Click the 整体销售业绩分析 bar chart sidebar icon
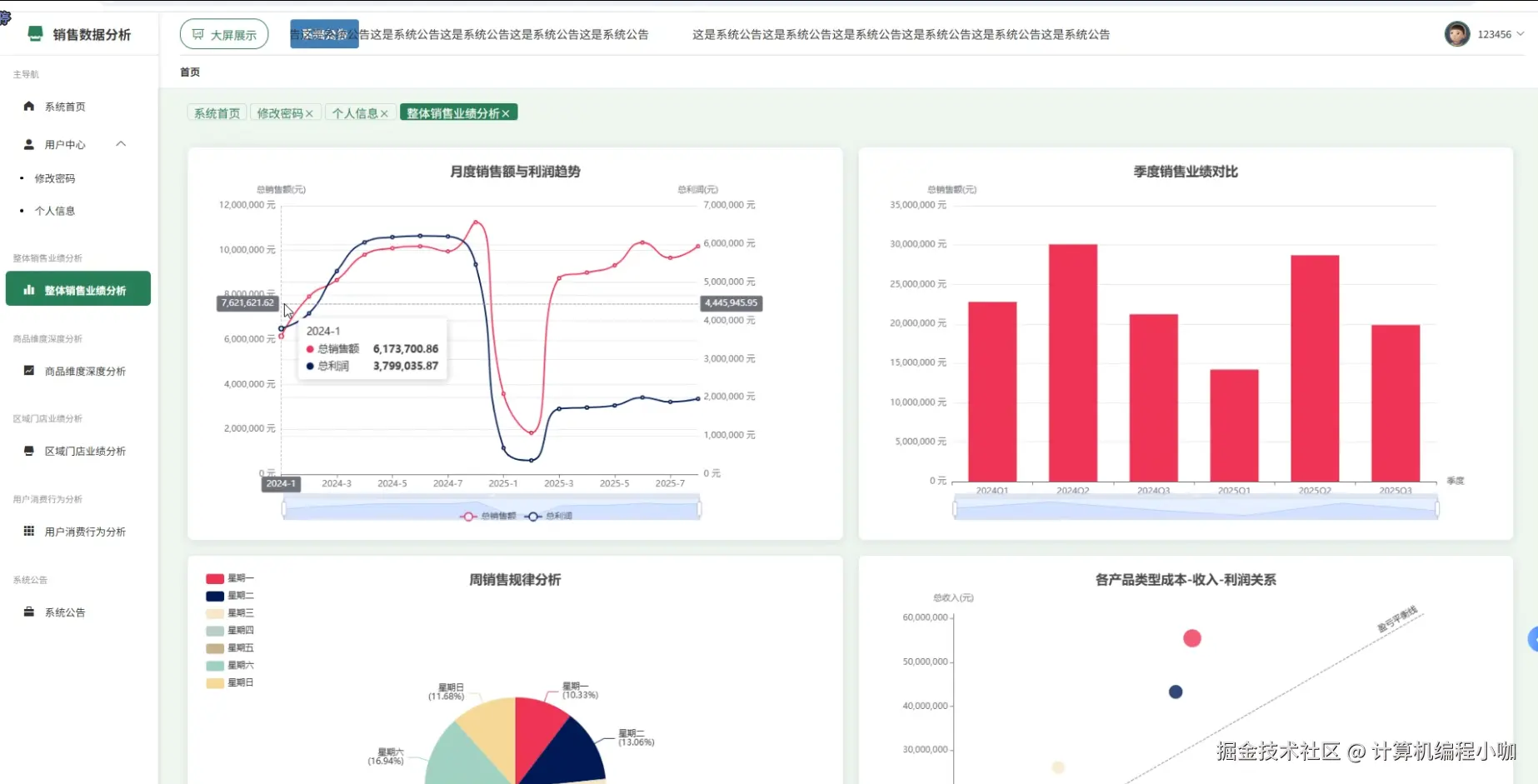 (x=29, y=290)
